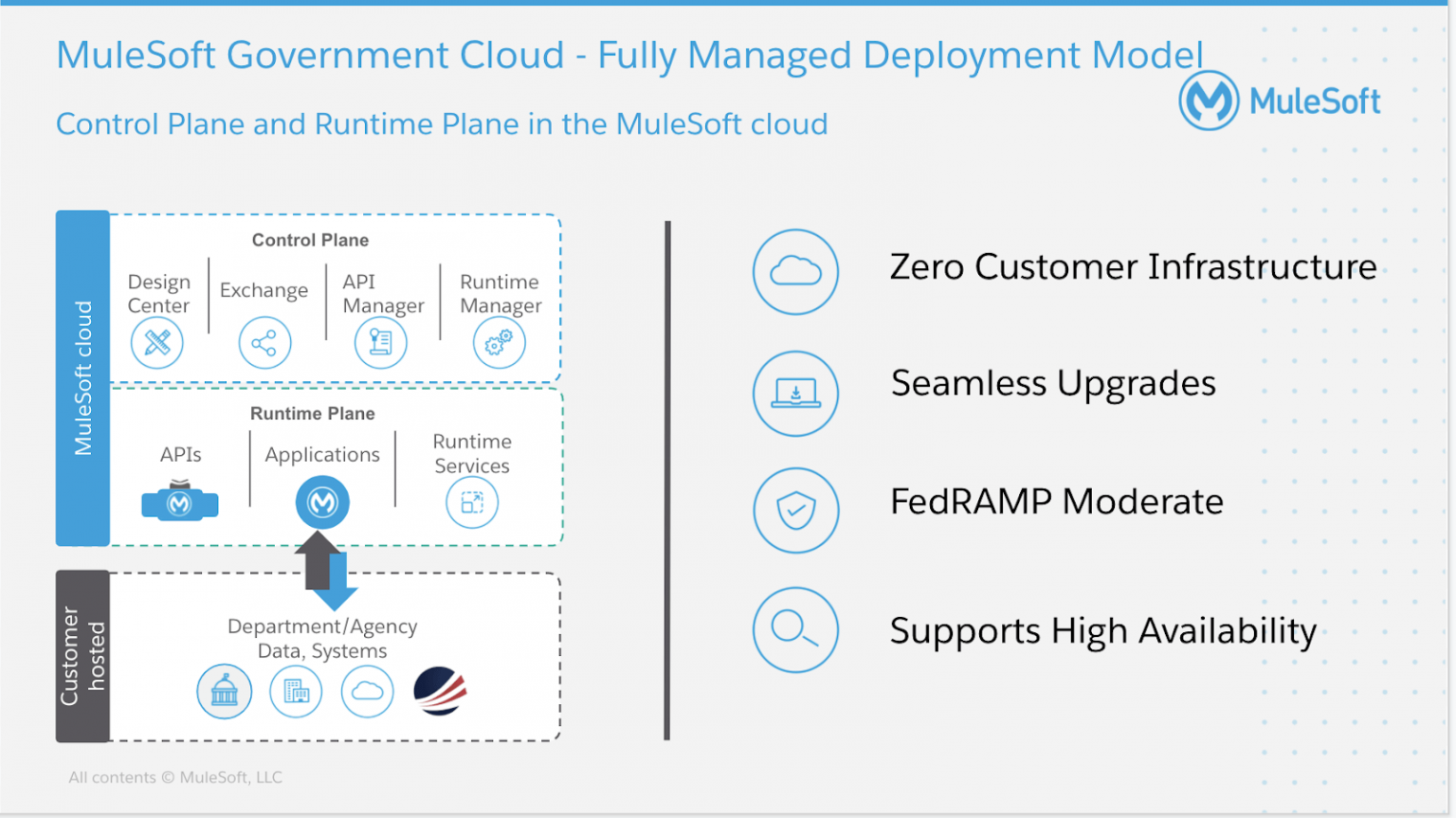Toggle the Zero Customer Infrastructure cloud icon
The width and height of the screenshot is (1456, 818).
[x=795, y=272]
